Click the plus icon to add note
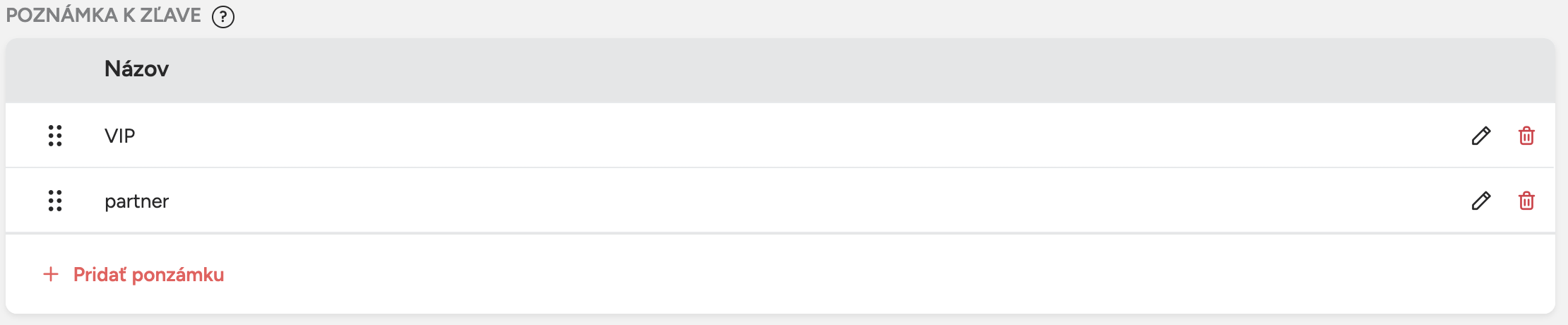Screen dimensions: 1568x325 [51, 274]
